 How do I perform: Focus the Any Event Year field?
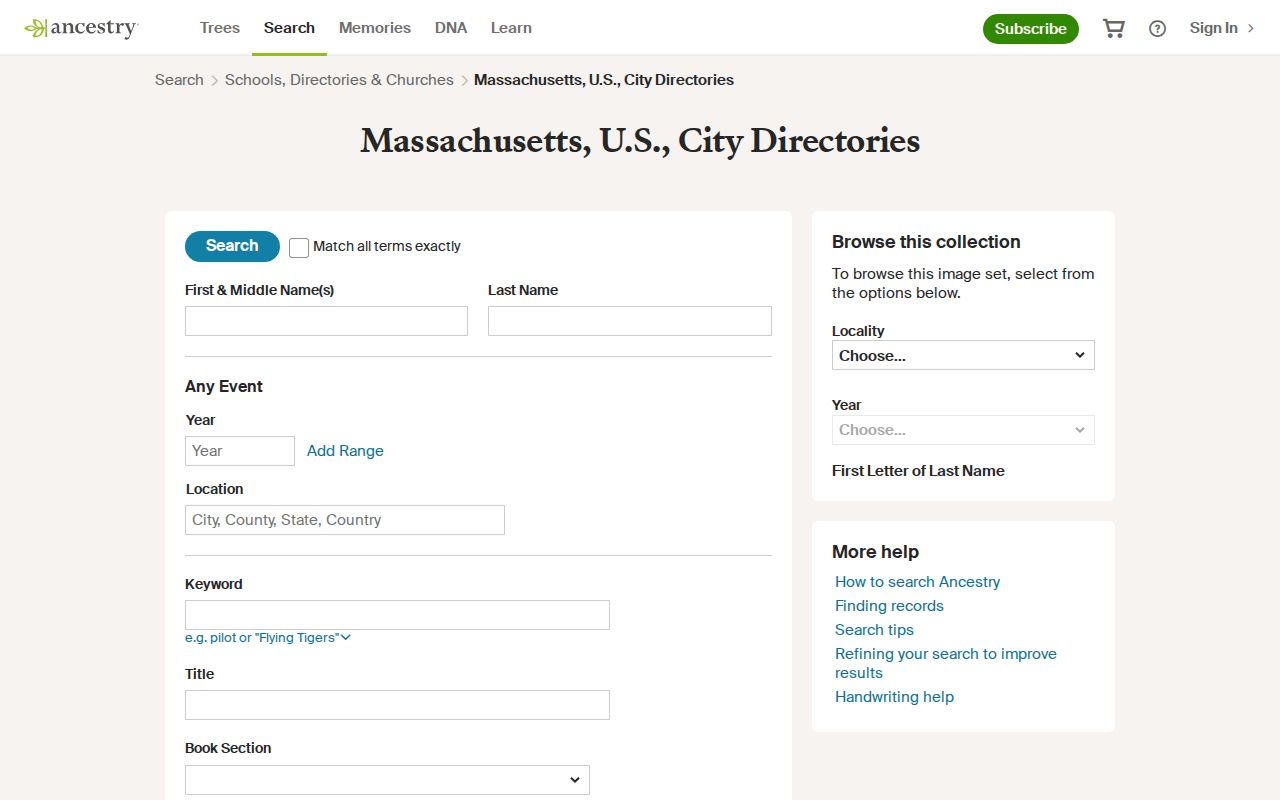point(240,451)
